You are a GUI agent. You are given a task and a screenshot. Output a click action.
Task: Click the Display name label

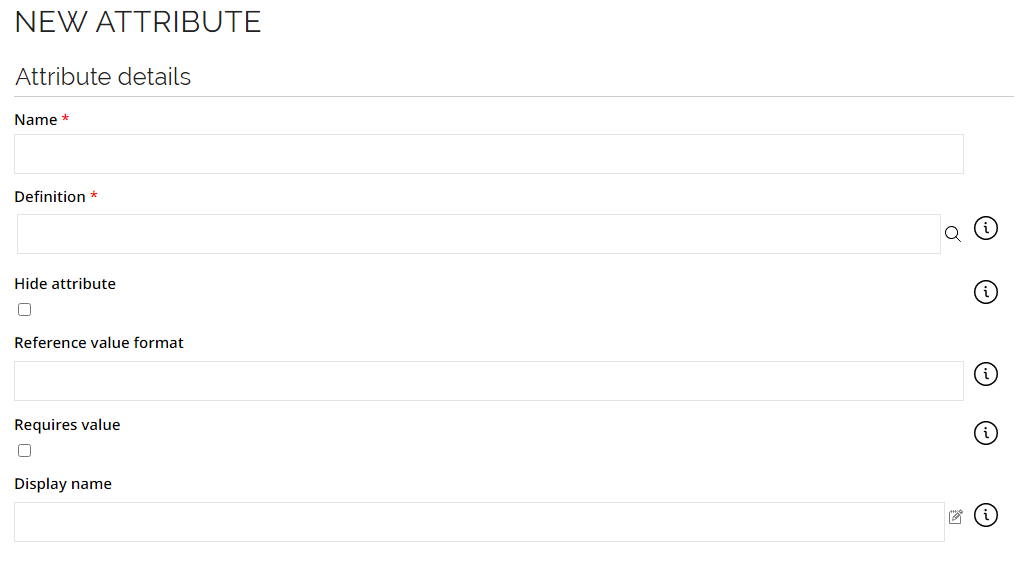pyautogui.click(x=63, y=484)
